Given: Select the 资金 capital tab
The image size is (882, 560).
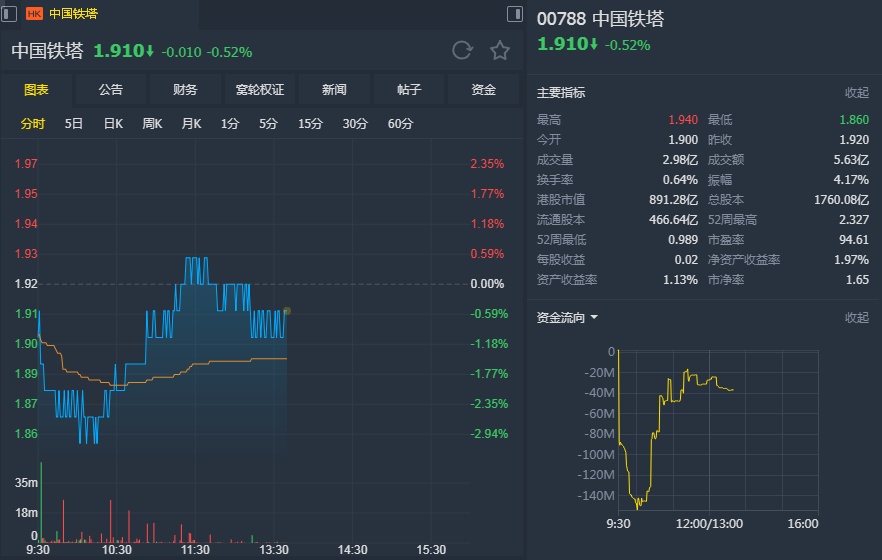Looking at the screenshot, I should pyautogui.click(x=484, y=90).
